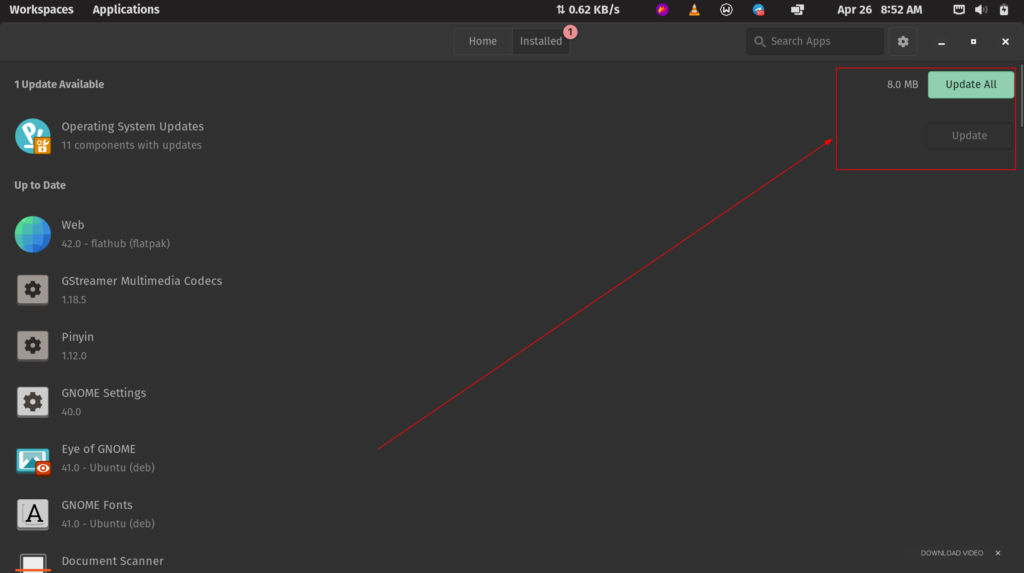Click Update for Operating System Updates
Image resolution: width=1024 pixels, height=573 pixels.
click(969, 136)
